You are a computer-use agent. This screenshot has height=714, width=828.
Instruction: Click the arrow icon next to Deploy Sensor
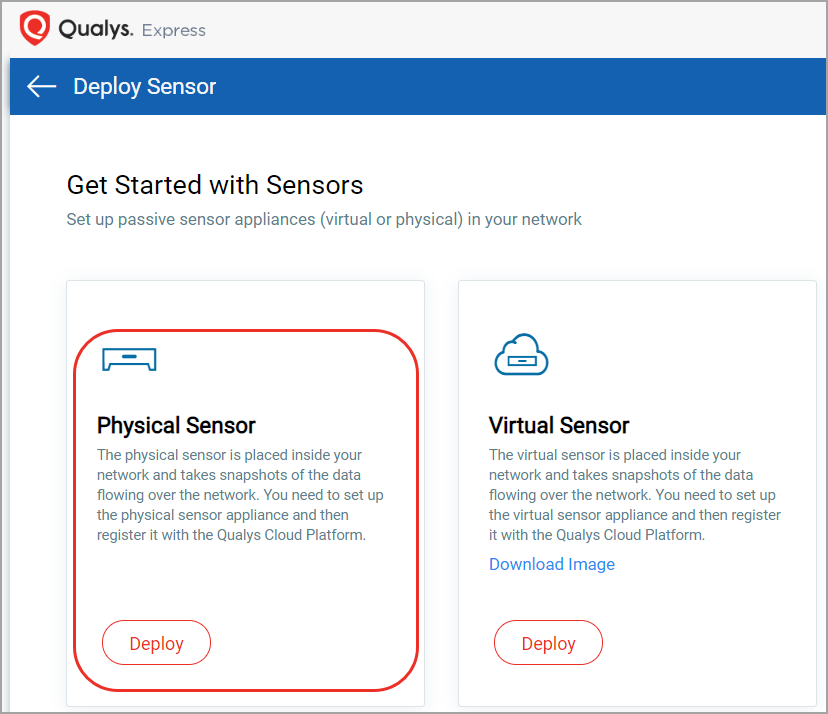coord(41,86)
